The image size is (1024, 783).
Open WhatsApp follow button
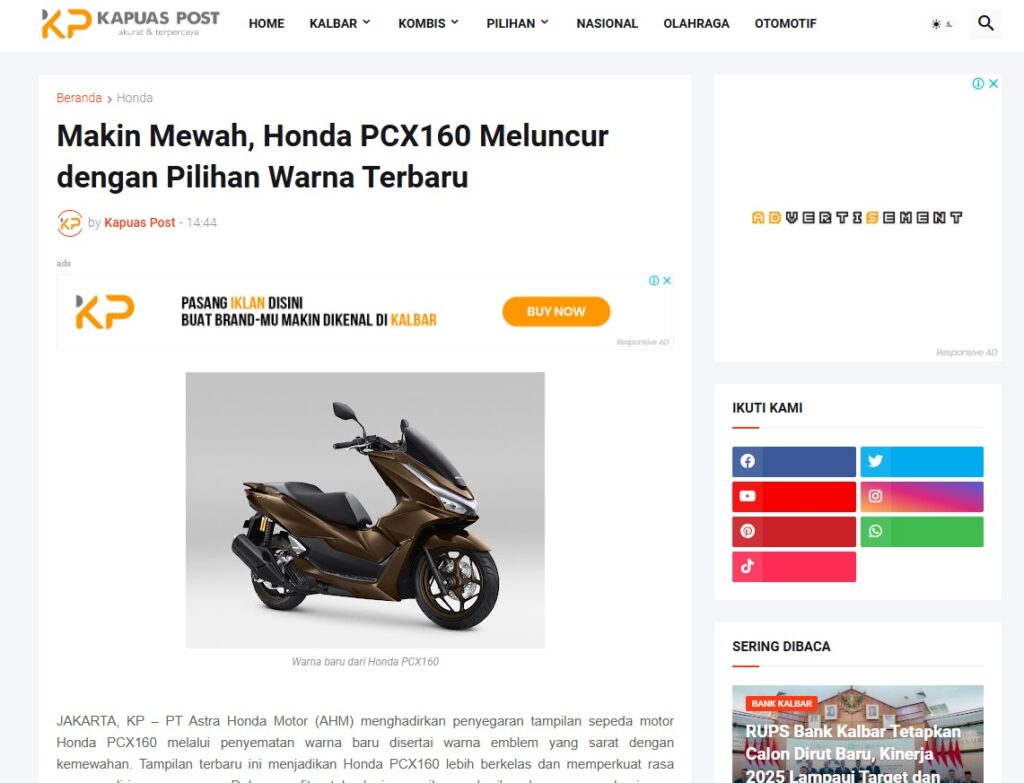click(921, 532)
